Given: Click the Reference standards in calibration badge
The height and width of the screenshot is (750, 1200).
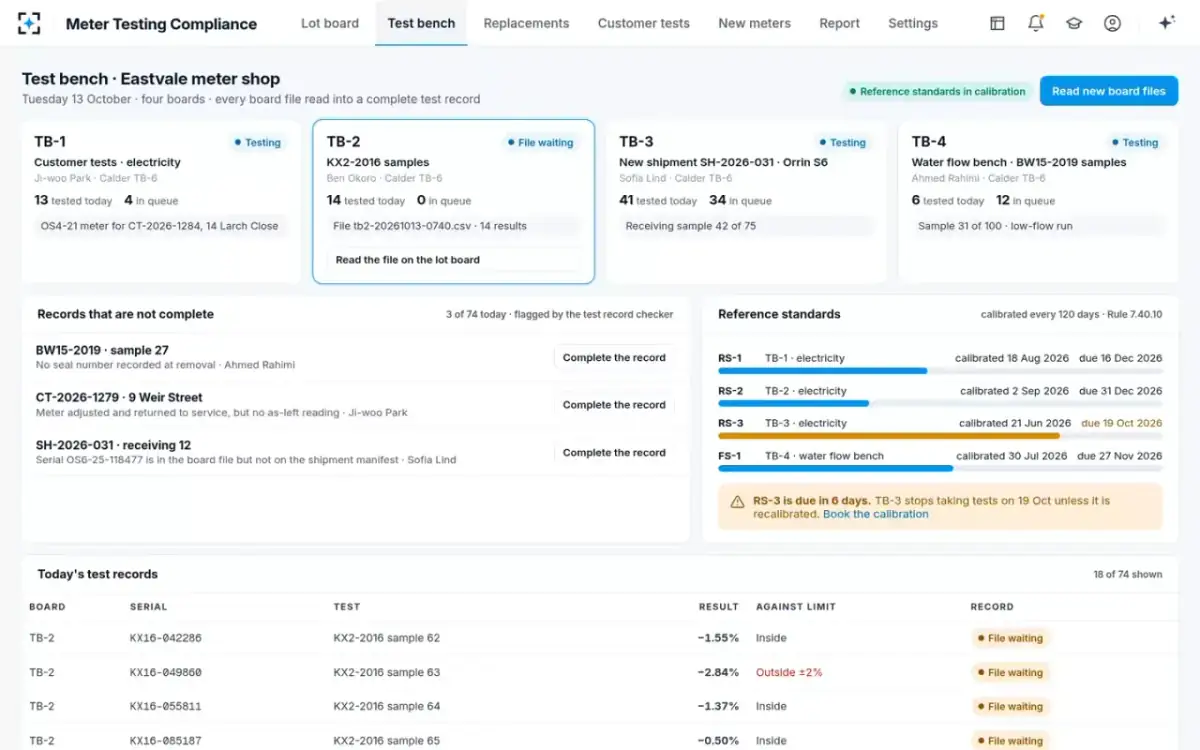Looking at the screenshot, I should coord(937,91).
